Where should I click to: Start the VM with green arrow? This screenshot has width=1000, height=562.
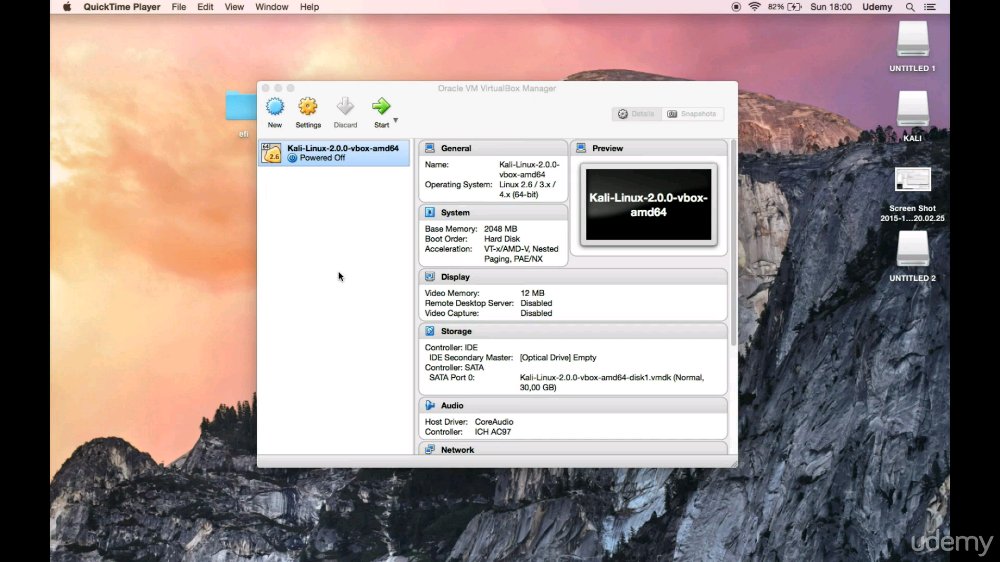tap(381, 107)
